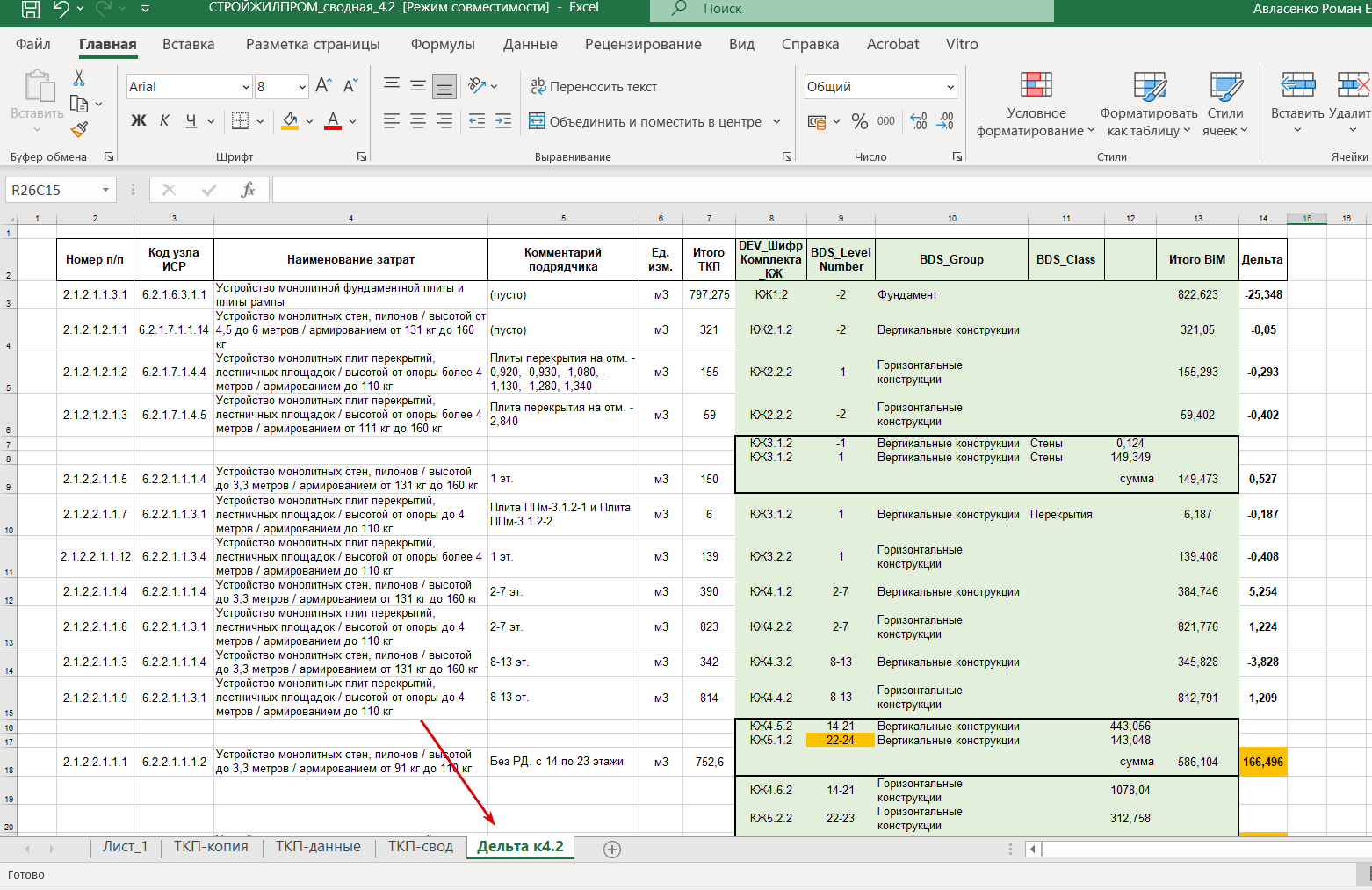
Task: Open the Формулы ribbon tab
Action: pos(443,44)
